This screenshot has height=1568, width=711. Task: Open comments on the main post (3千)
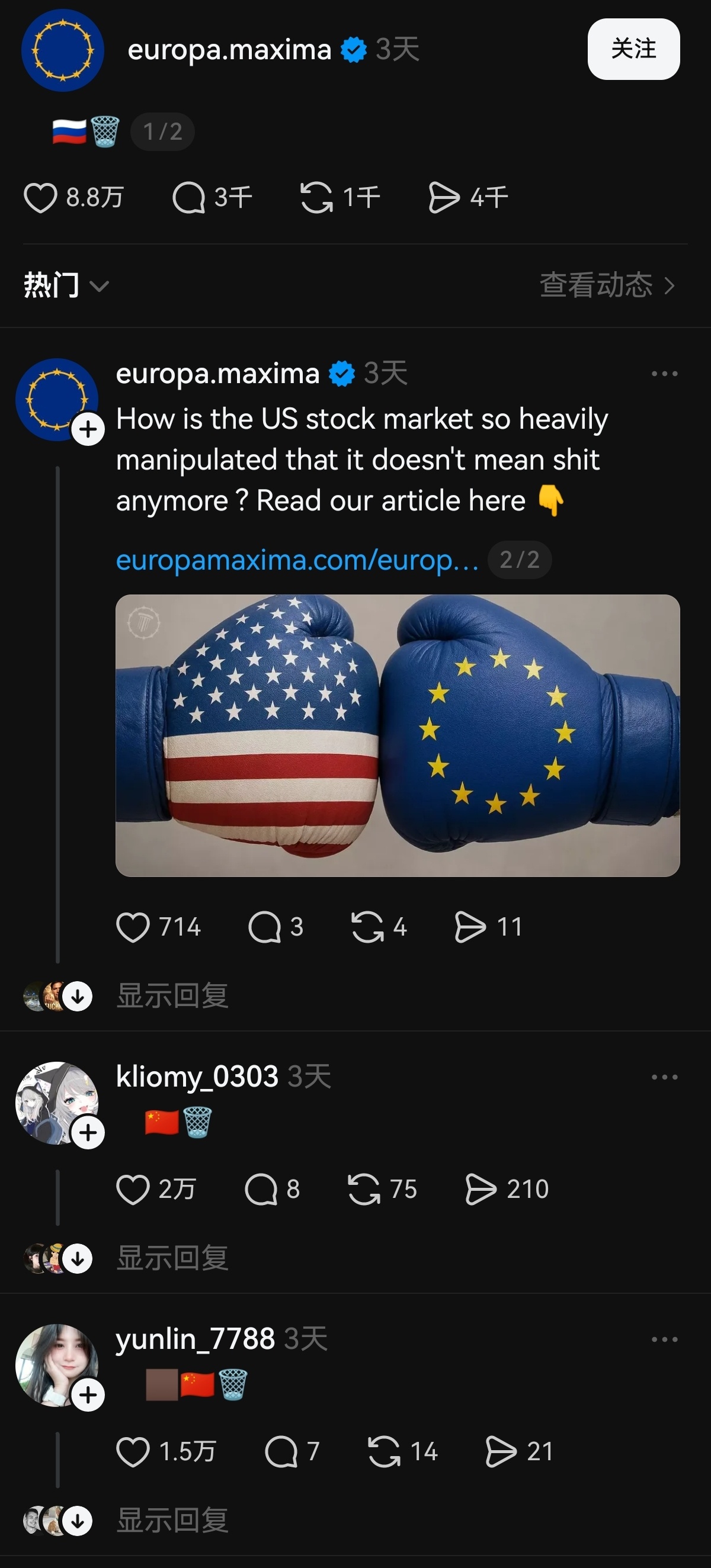(x=188, y=198)
